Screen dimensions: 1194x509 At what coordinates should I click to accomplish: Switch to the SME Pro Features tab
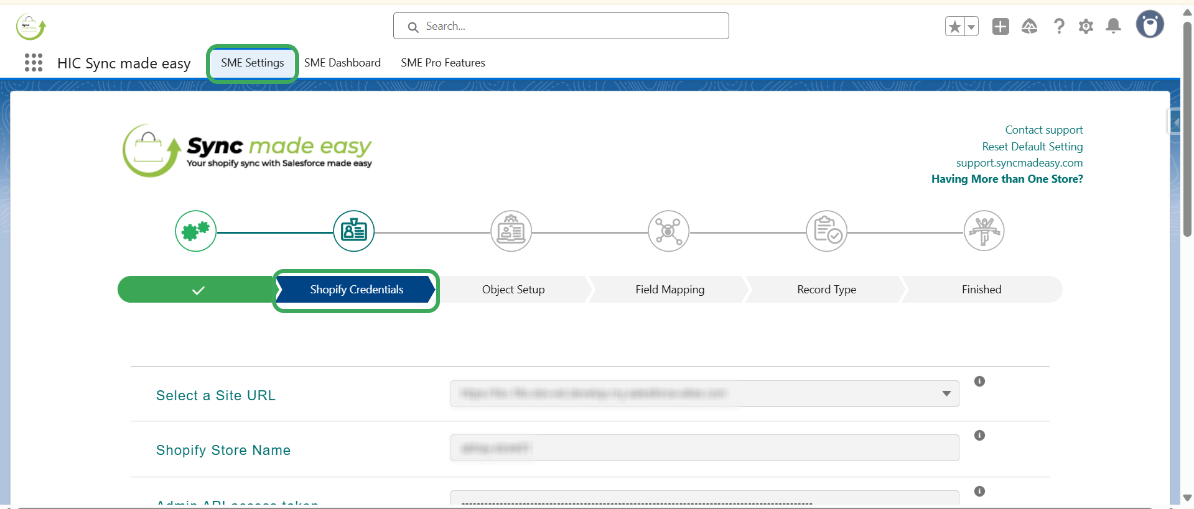(x=443, y=62)
